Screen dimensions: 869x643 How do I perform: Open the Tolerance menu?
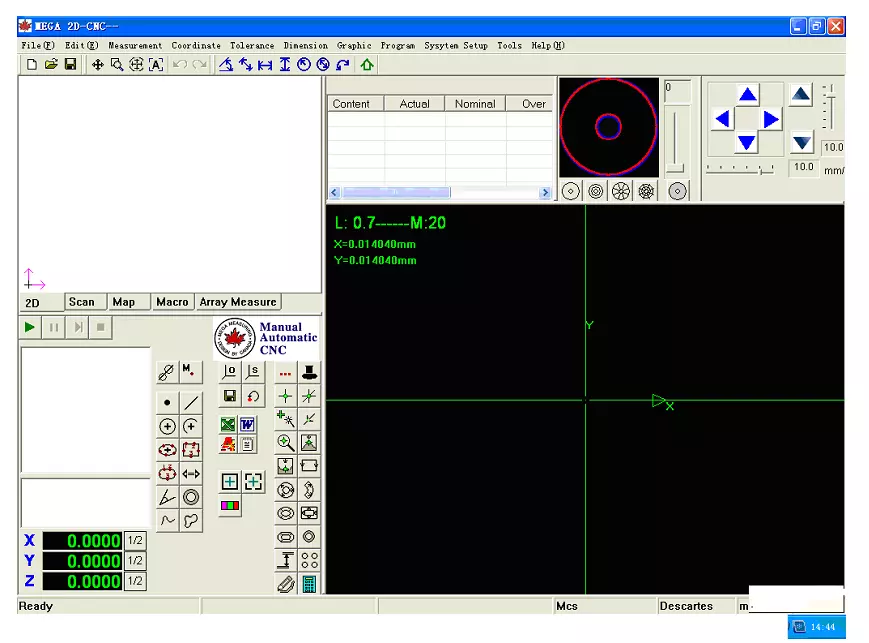click(x=251, y=45)
